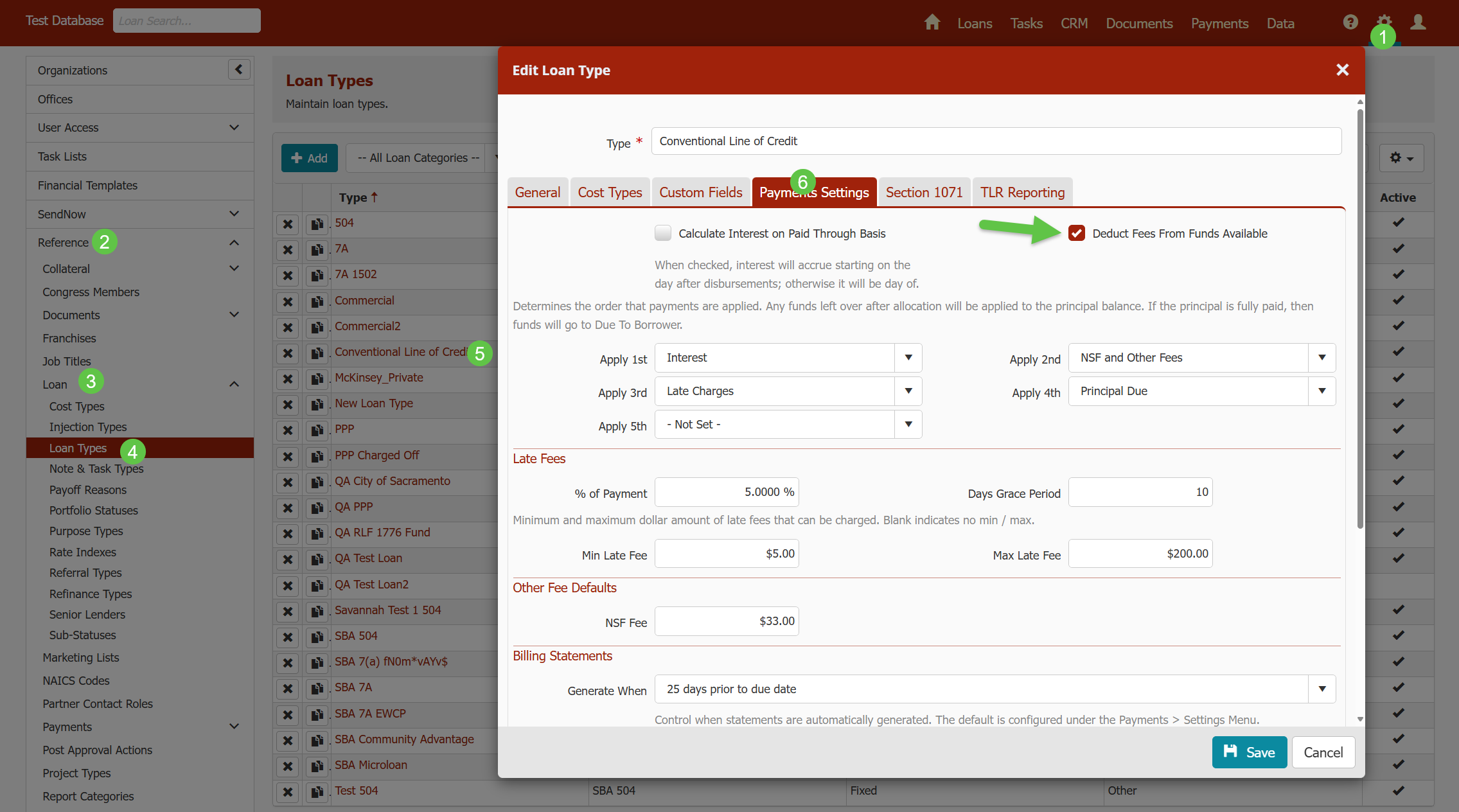
Task: Open the help question mark icon
Action: [1350, 22]
